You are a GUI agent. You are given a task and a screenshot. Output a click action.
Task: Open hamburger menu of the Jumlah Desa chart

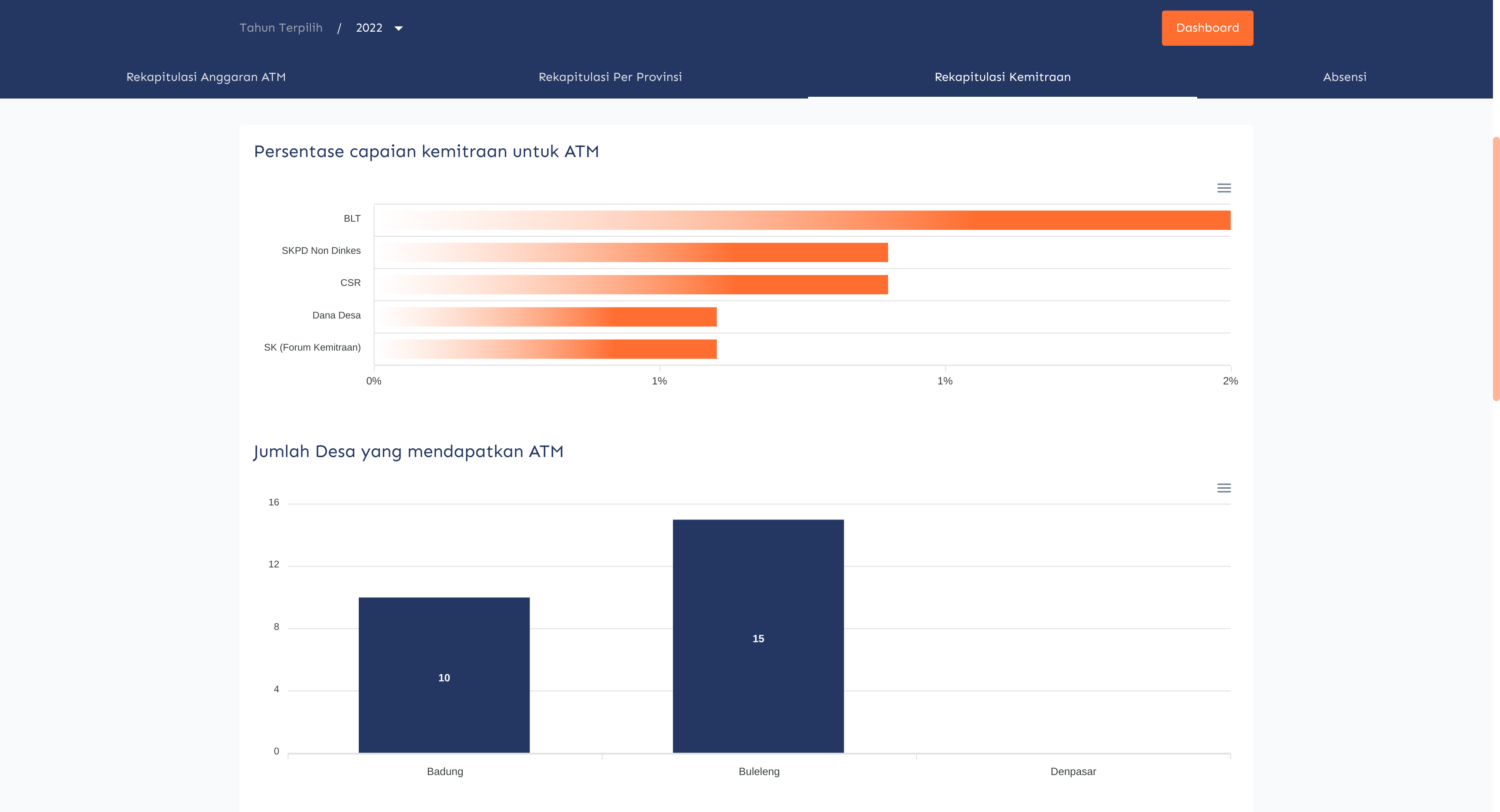[x=1224, y=488]
